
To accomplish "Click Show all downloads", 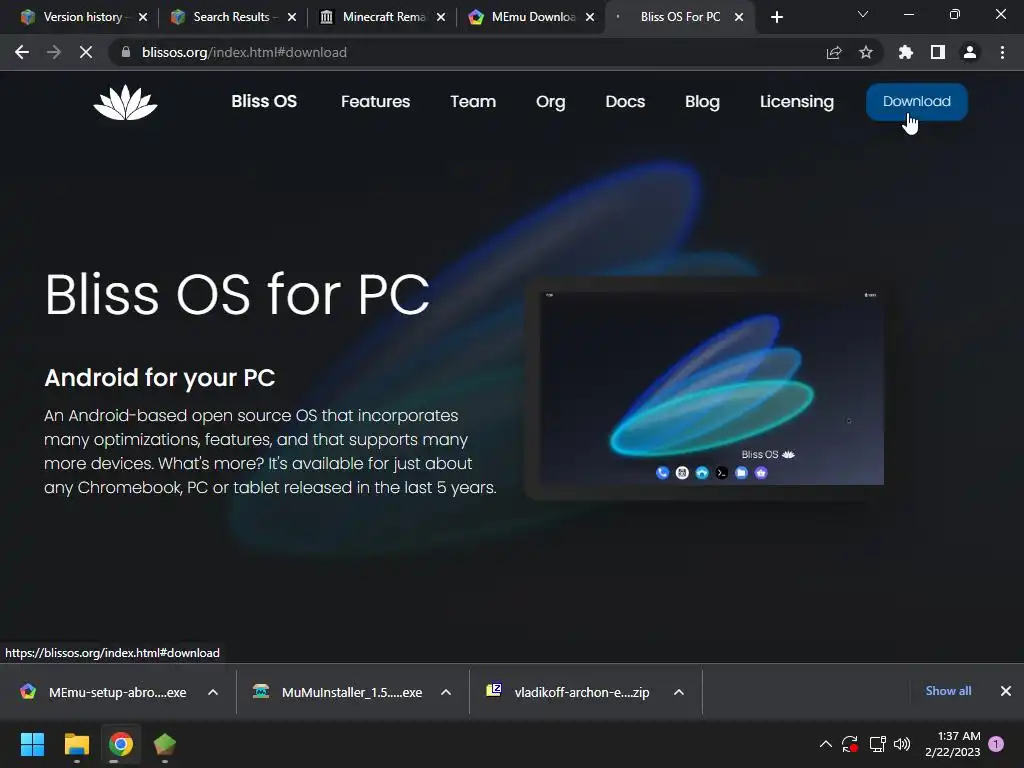I will [948, 691].
